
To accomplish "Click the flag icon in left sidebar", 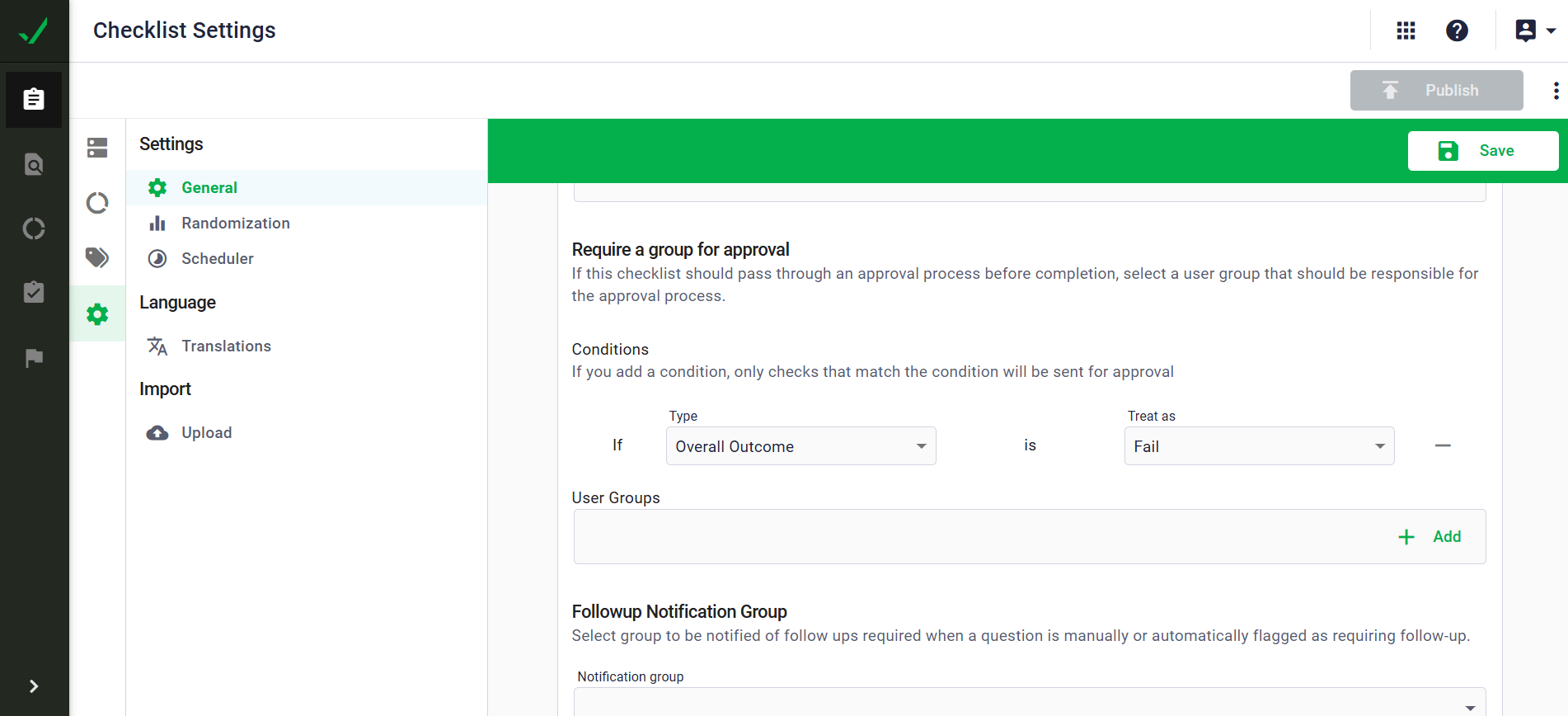I will pyautogui.click(x=34, y=358).
